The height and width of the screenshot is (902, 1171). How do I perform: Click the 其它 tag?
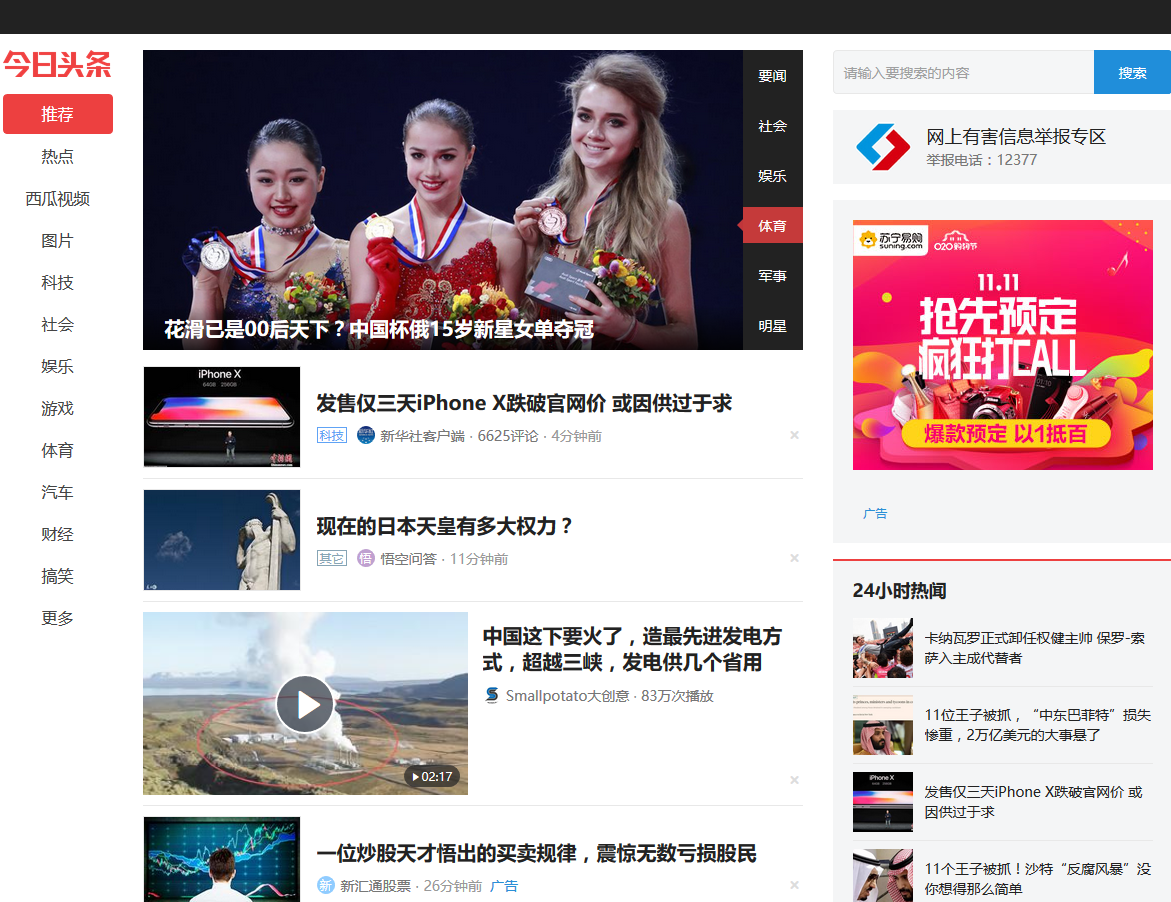click(332, 559)
